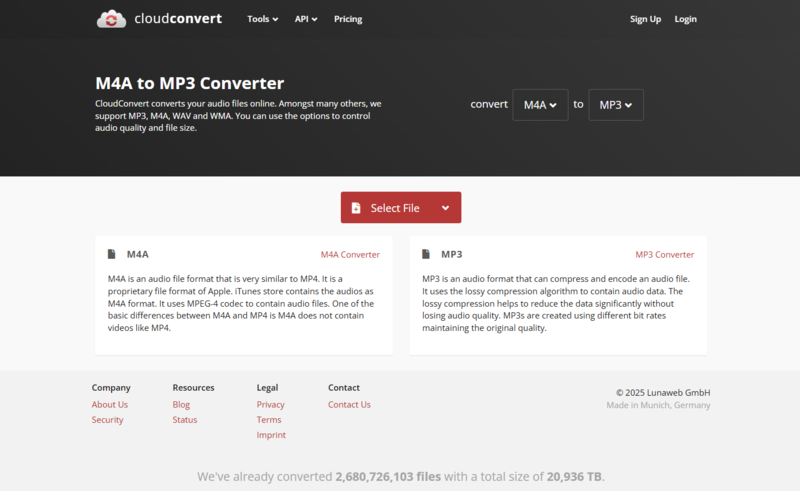
Task: Open the Contact Us footer link
Action: (349, 404)
